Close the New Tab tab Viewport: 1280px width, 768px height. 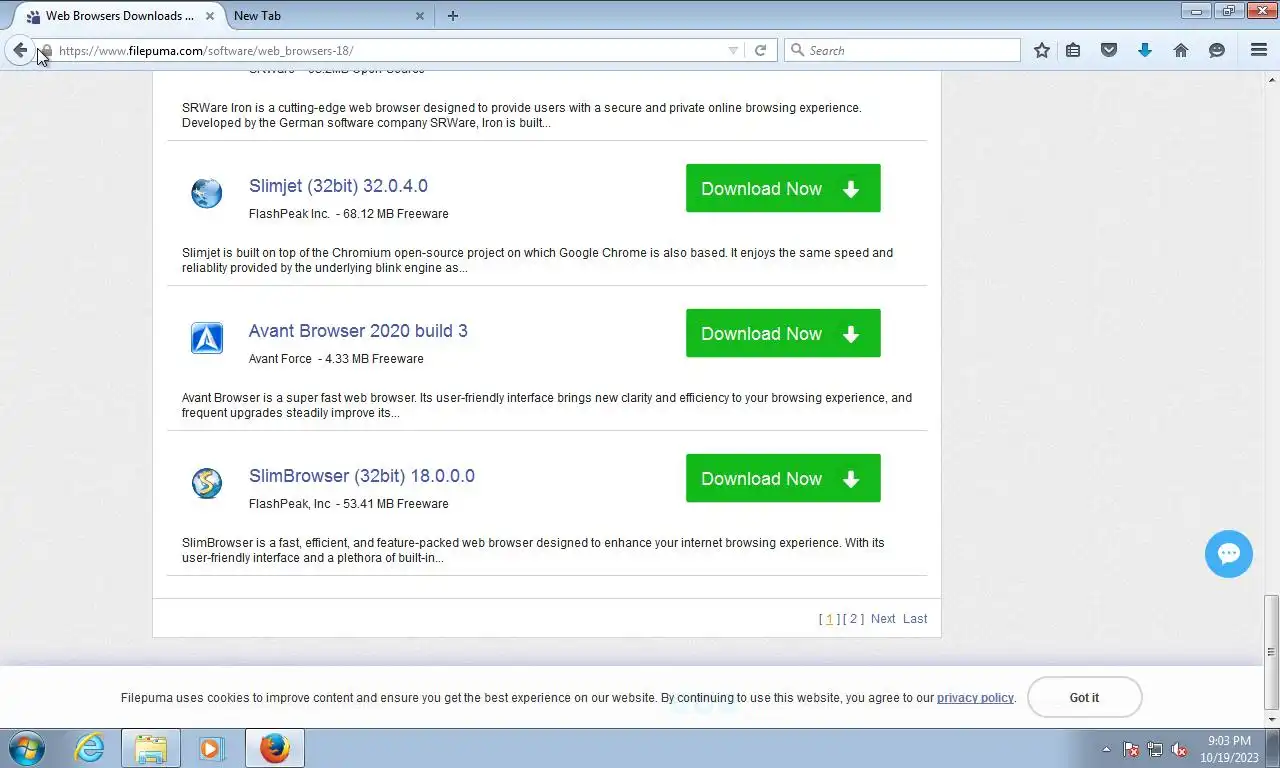420,16
